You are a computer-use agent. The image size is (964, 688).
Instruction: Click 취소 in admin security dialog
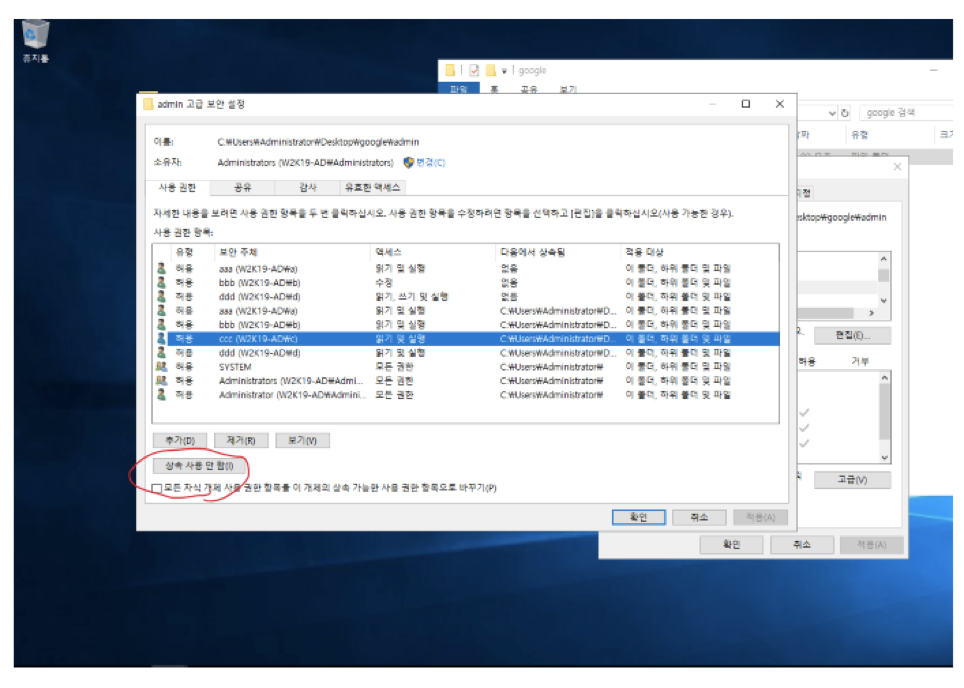699,518
